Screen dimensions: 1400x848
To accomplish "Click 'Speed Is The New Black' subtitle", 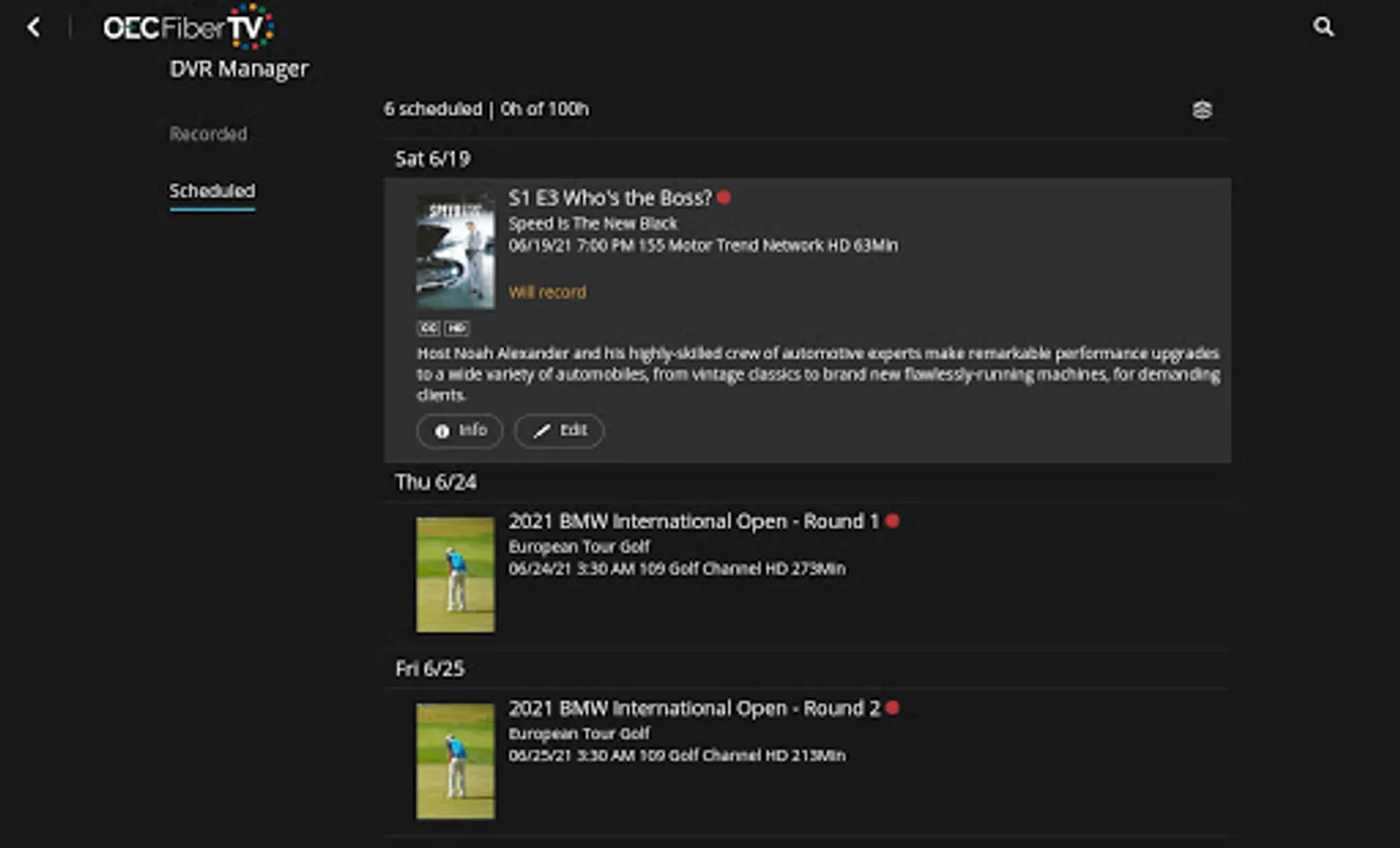I will tap(593, 223).
